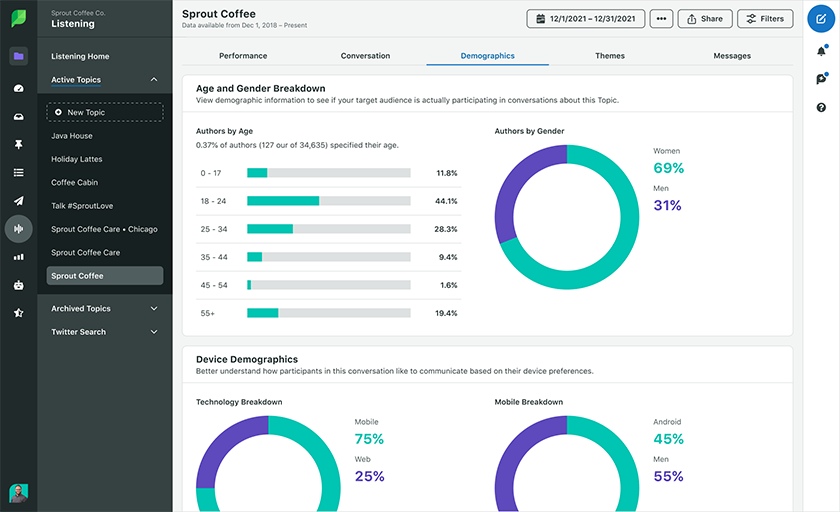This screenshot has height=512, width=840.
Task: Click the Sprout green leaf logo
Action: coord(19,18)
